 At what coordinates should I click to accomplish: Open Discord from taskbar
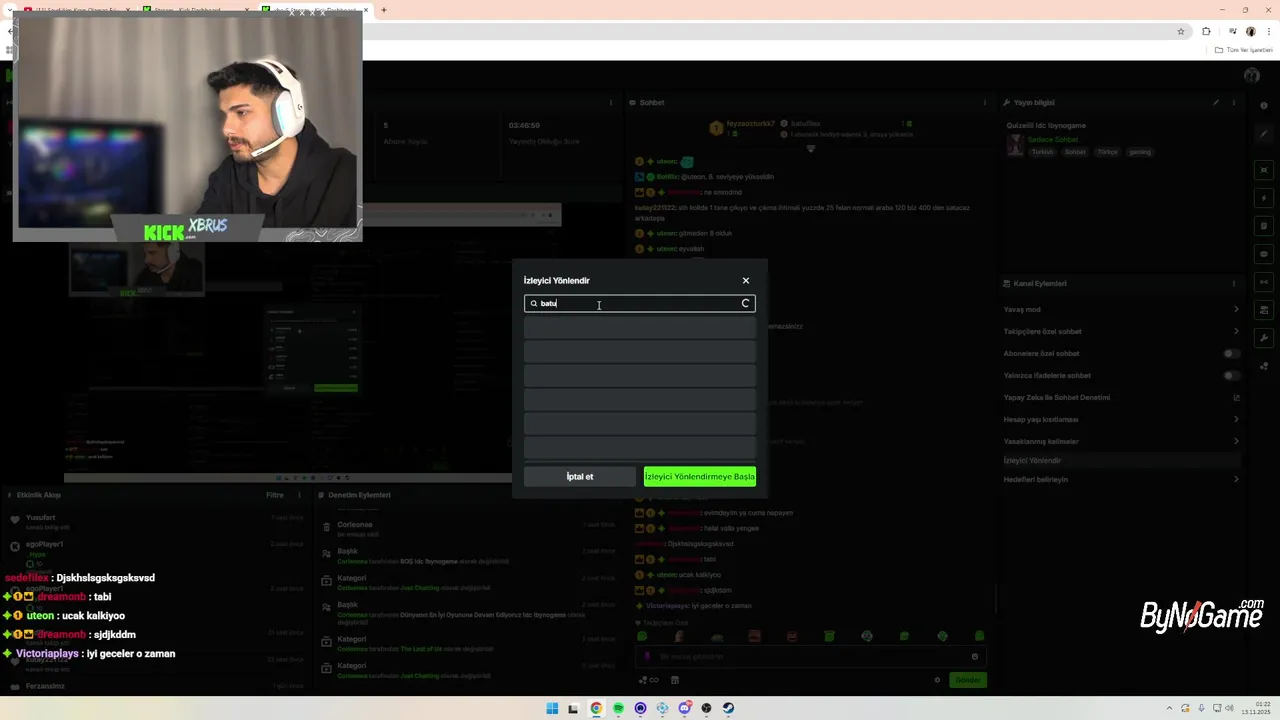(x=684, y=709)
